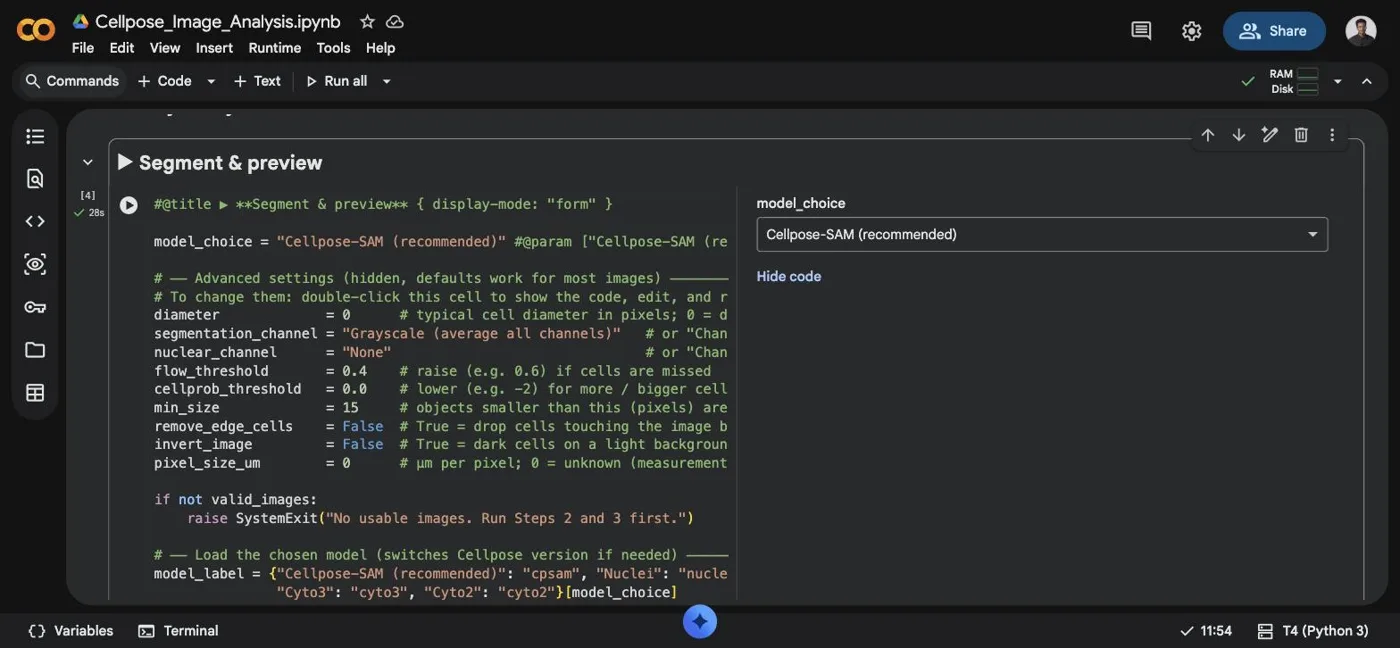
Task: Open RAM and Disk resource monitor
Action: tap(1293, 81)
